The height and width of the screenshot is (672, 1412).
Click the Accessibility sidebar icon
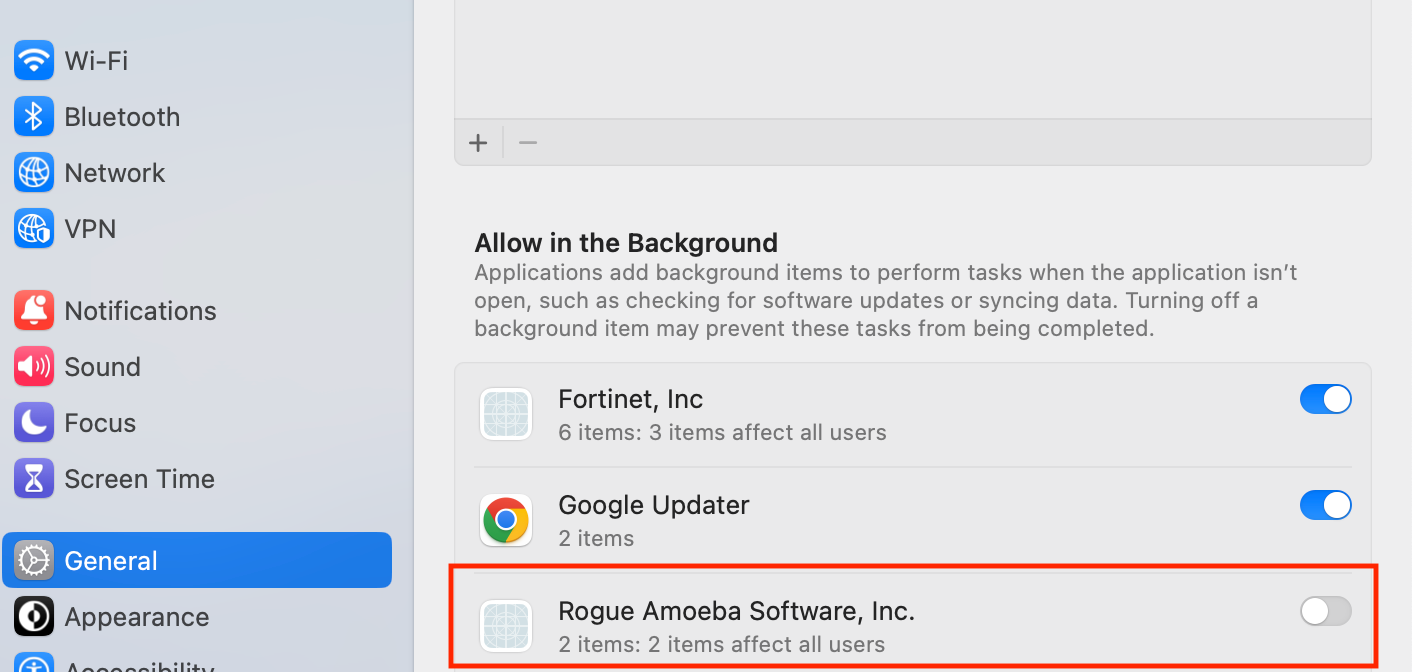[34, 664]
